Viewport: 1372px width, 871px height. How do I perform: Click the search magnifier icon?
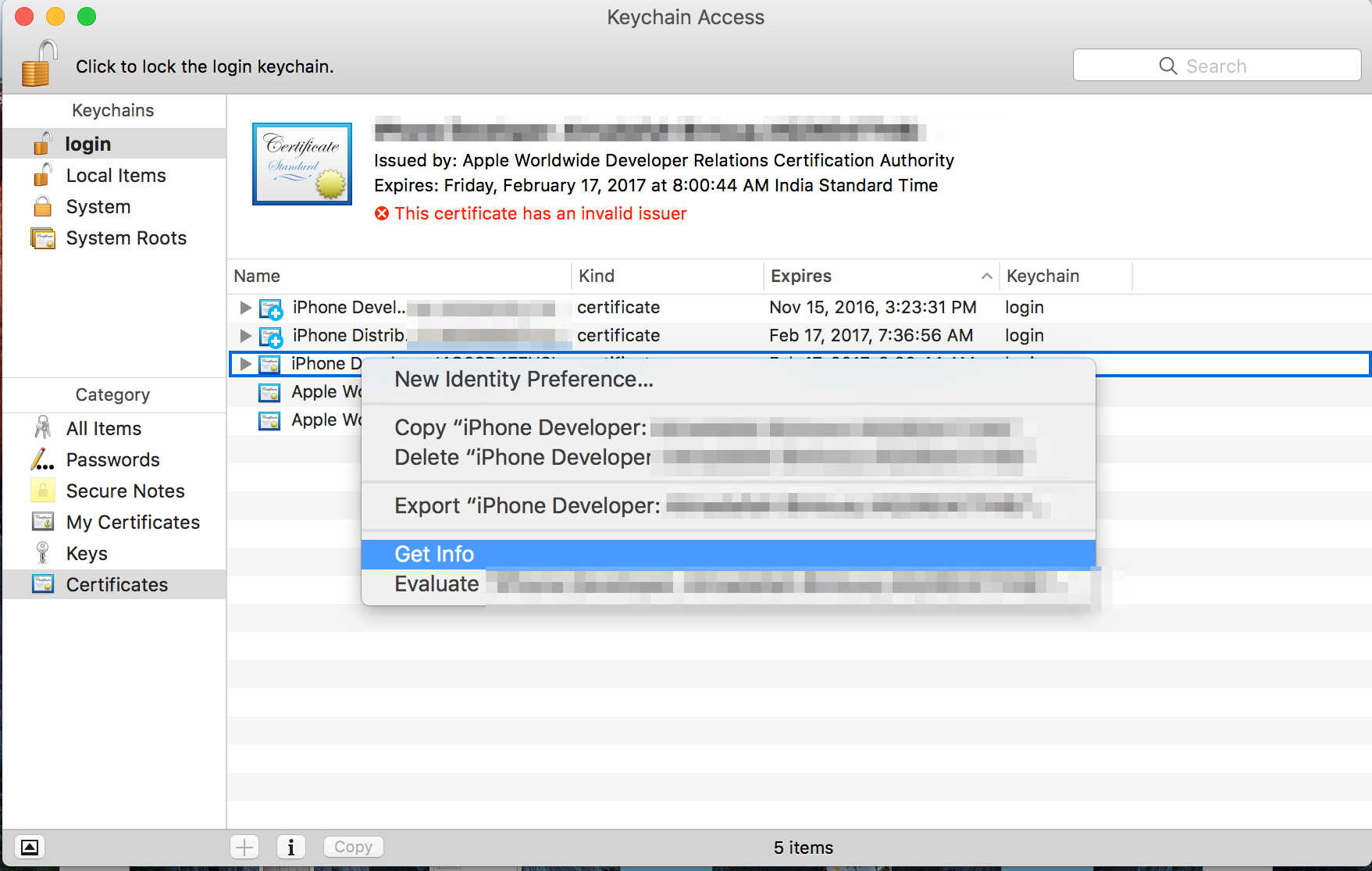(1168, 66)
